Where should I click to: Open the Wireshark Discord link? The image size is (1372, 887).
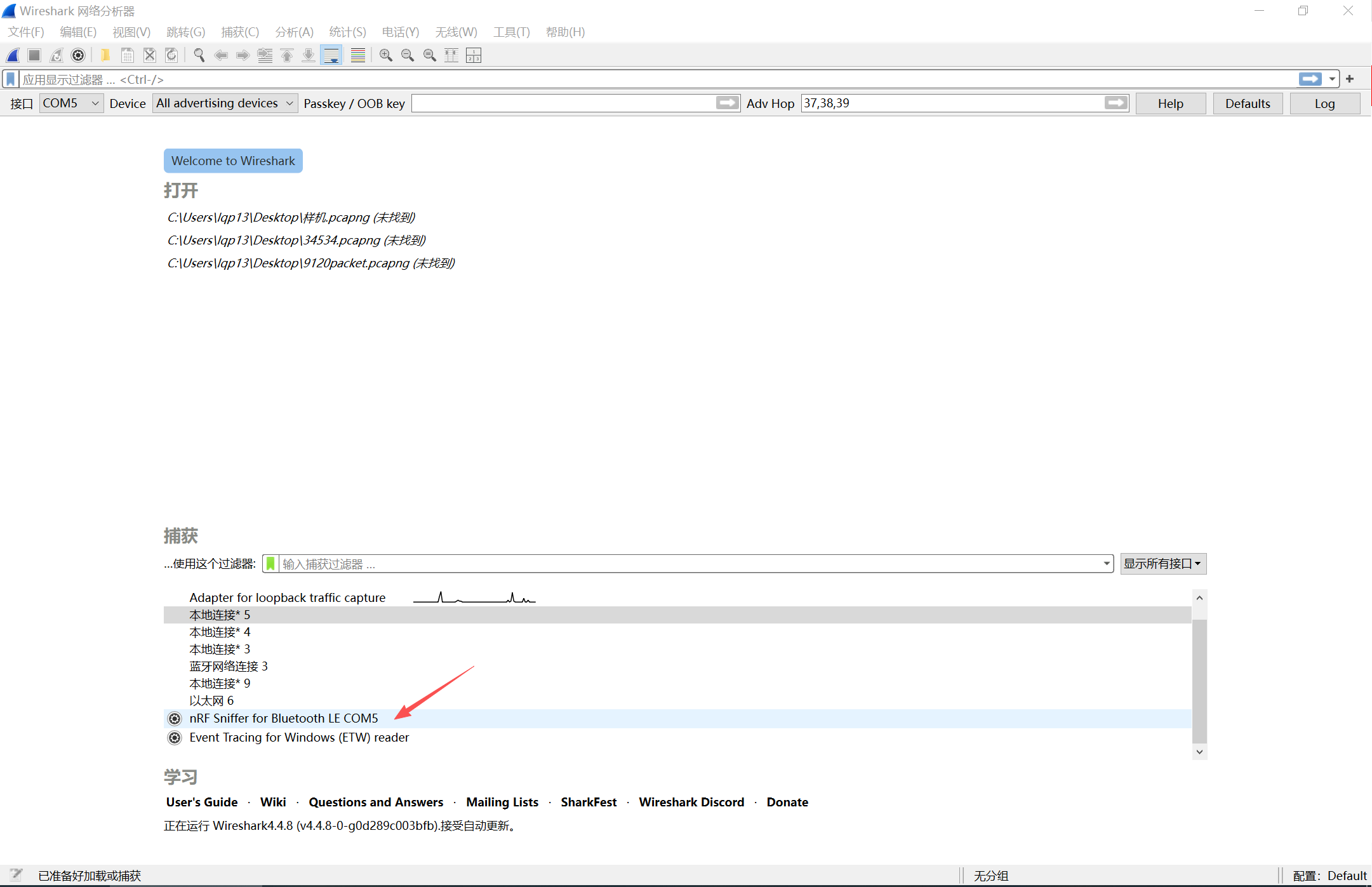(x=691, y=802)
